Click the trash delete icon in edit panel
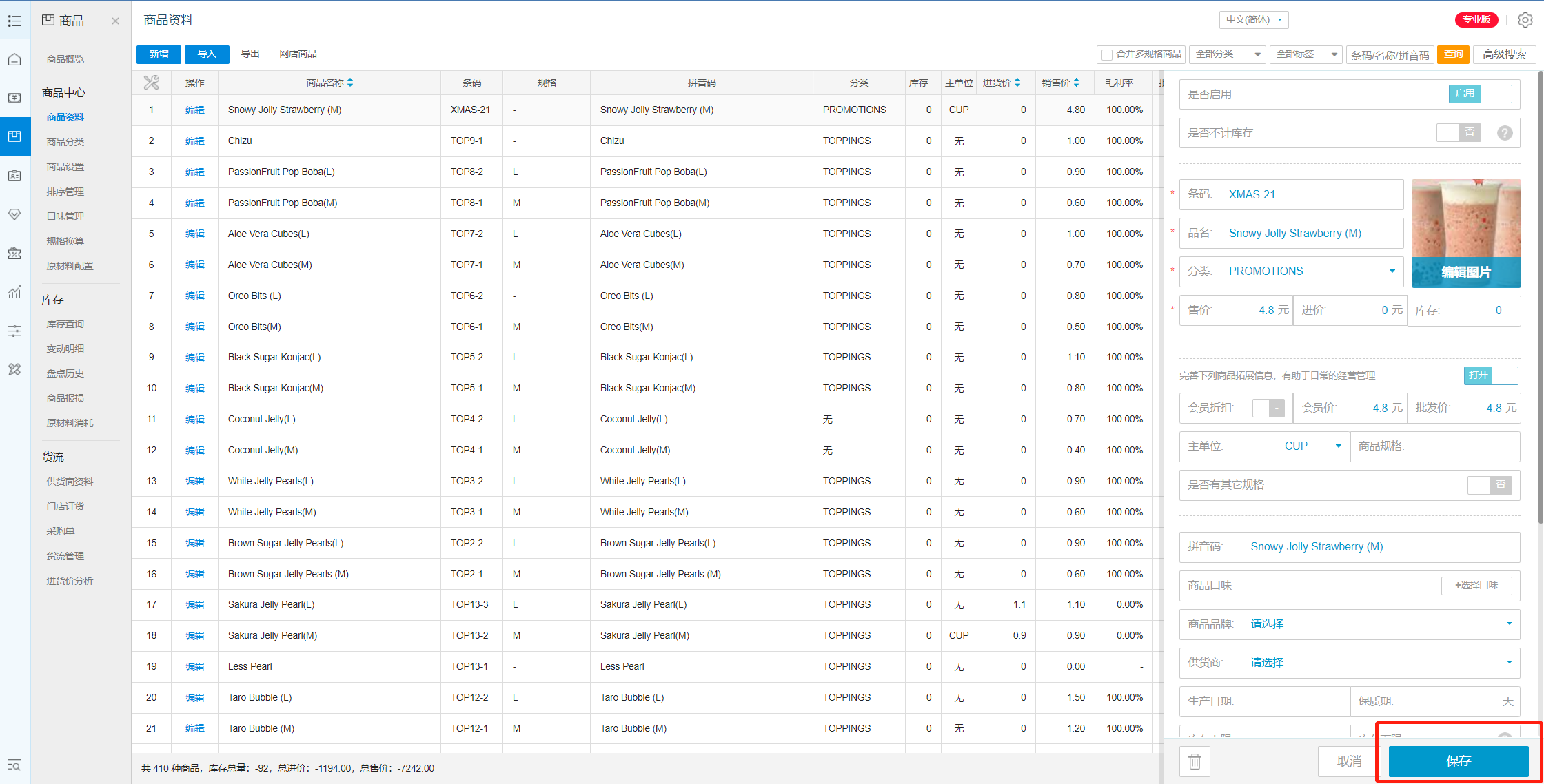 pos(1195,761)
